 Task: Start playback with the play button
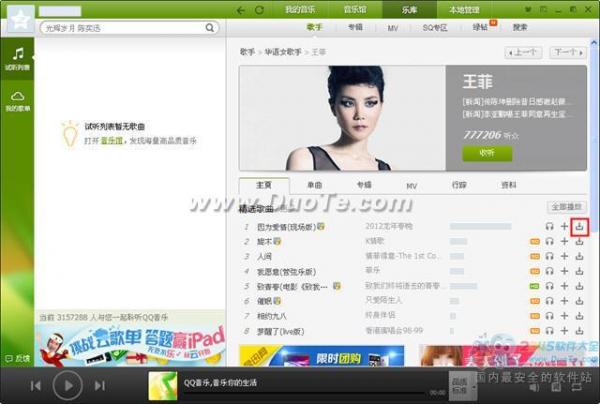[68, 386]
